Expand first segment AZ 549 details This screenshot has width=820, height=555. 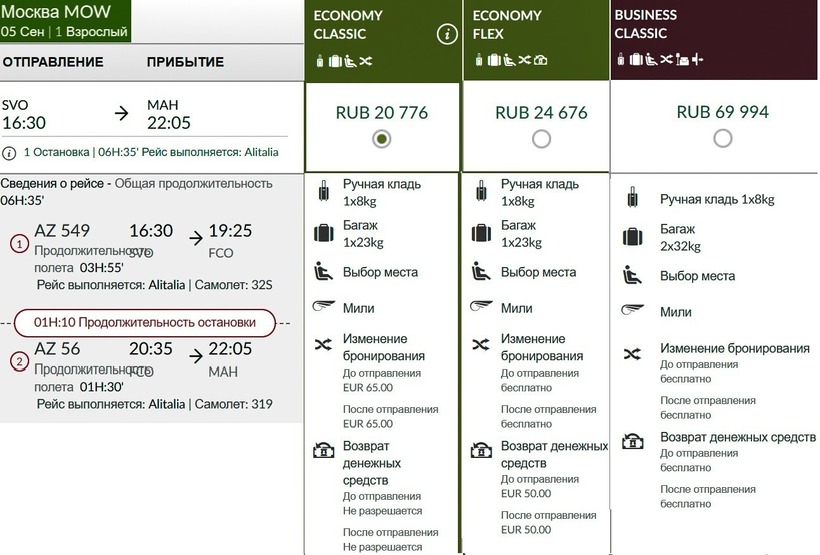pyautogui.click(x=19, y=243)
